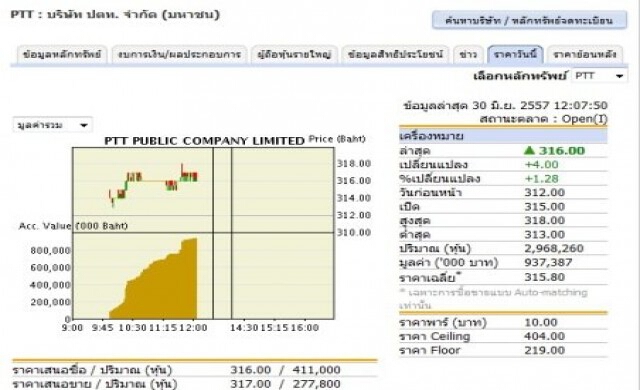
Task: Click the volume value 2,968,260
Action: 554,248
